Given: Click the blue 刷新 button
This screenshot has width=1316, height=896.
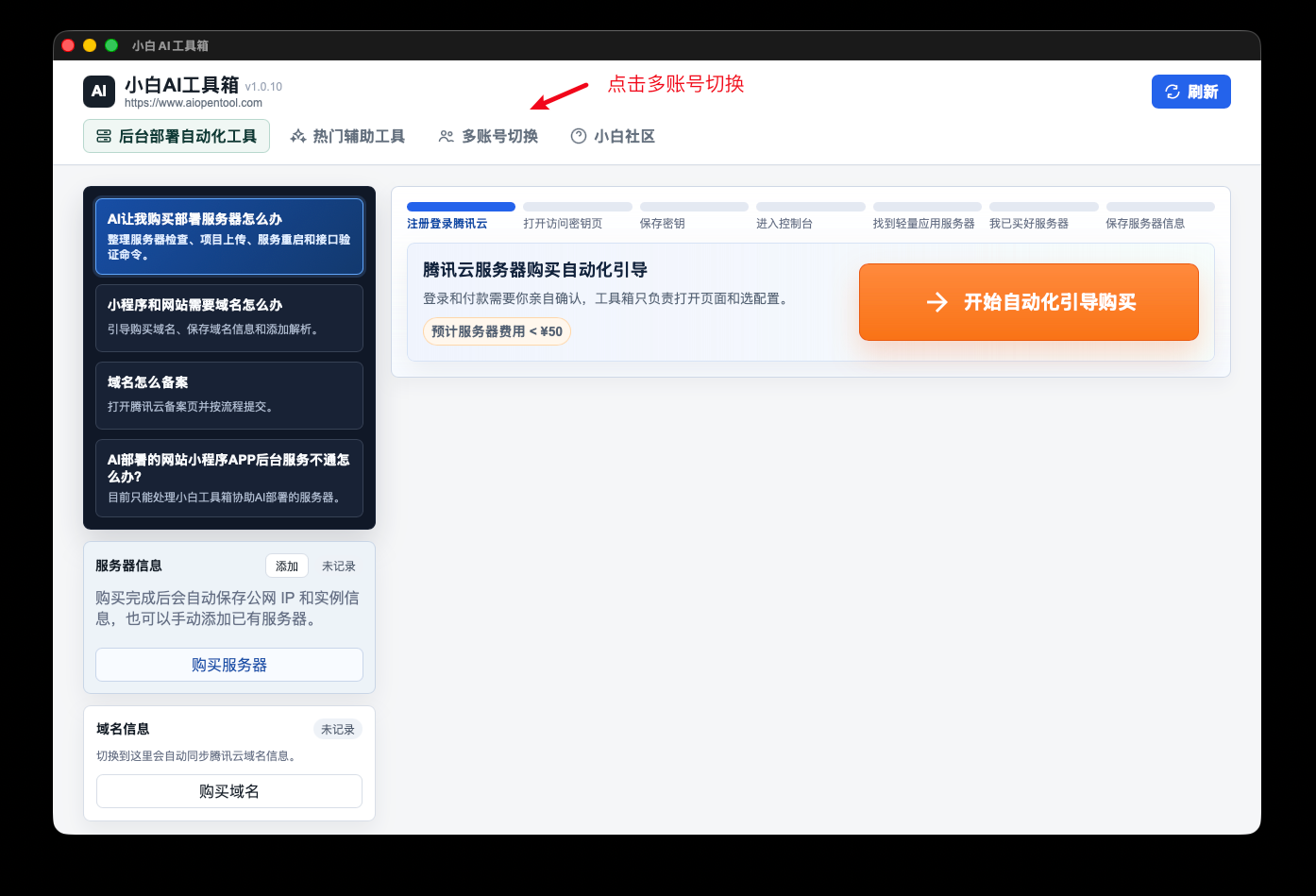Looking at the screenshot, I should tap(1191, 92).
